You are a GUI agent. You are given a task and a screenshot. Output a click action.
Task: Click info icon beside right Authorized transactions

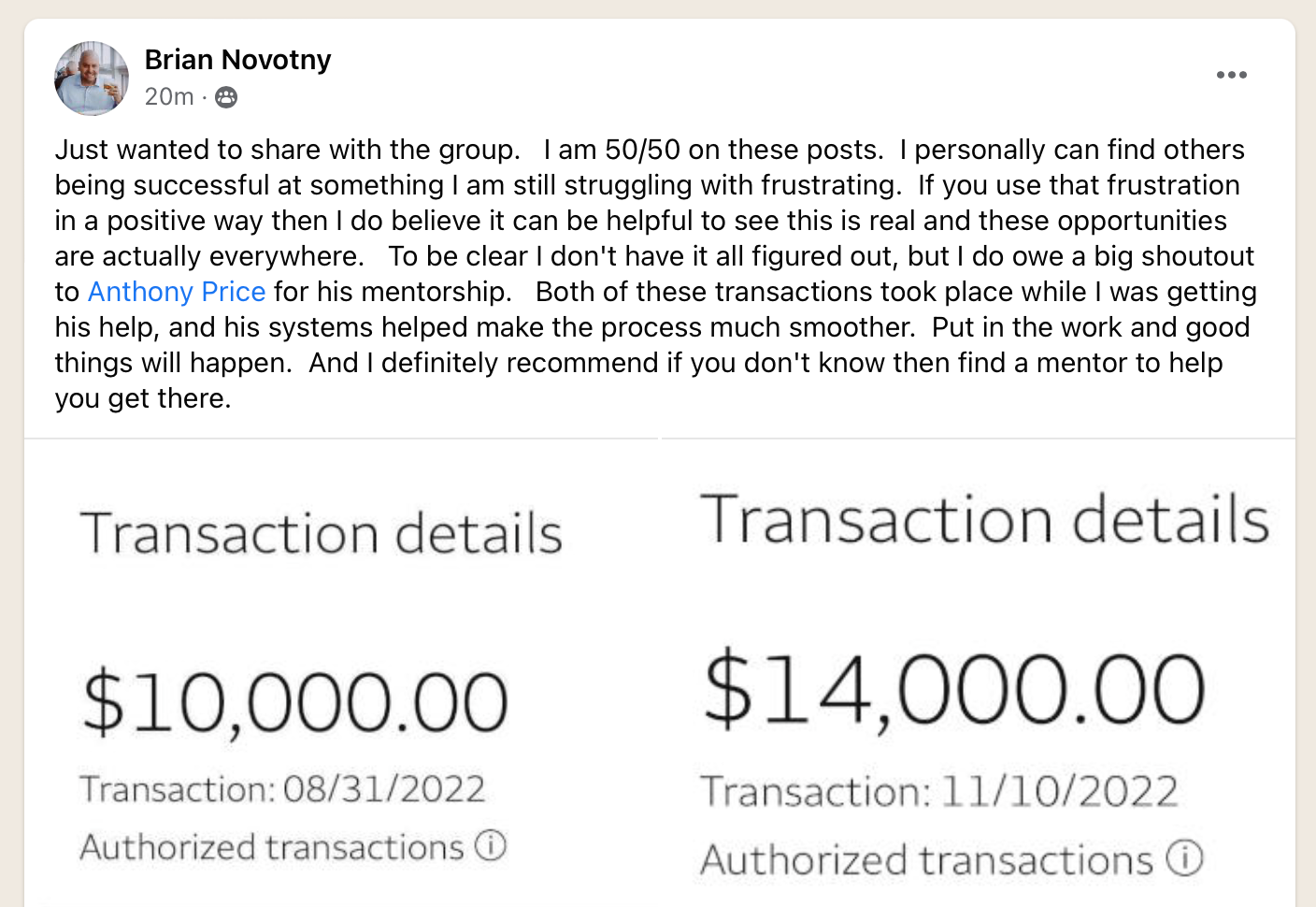pos(1185,857)
